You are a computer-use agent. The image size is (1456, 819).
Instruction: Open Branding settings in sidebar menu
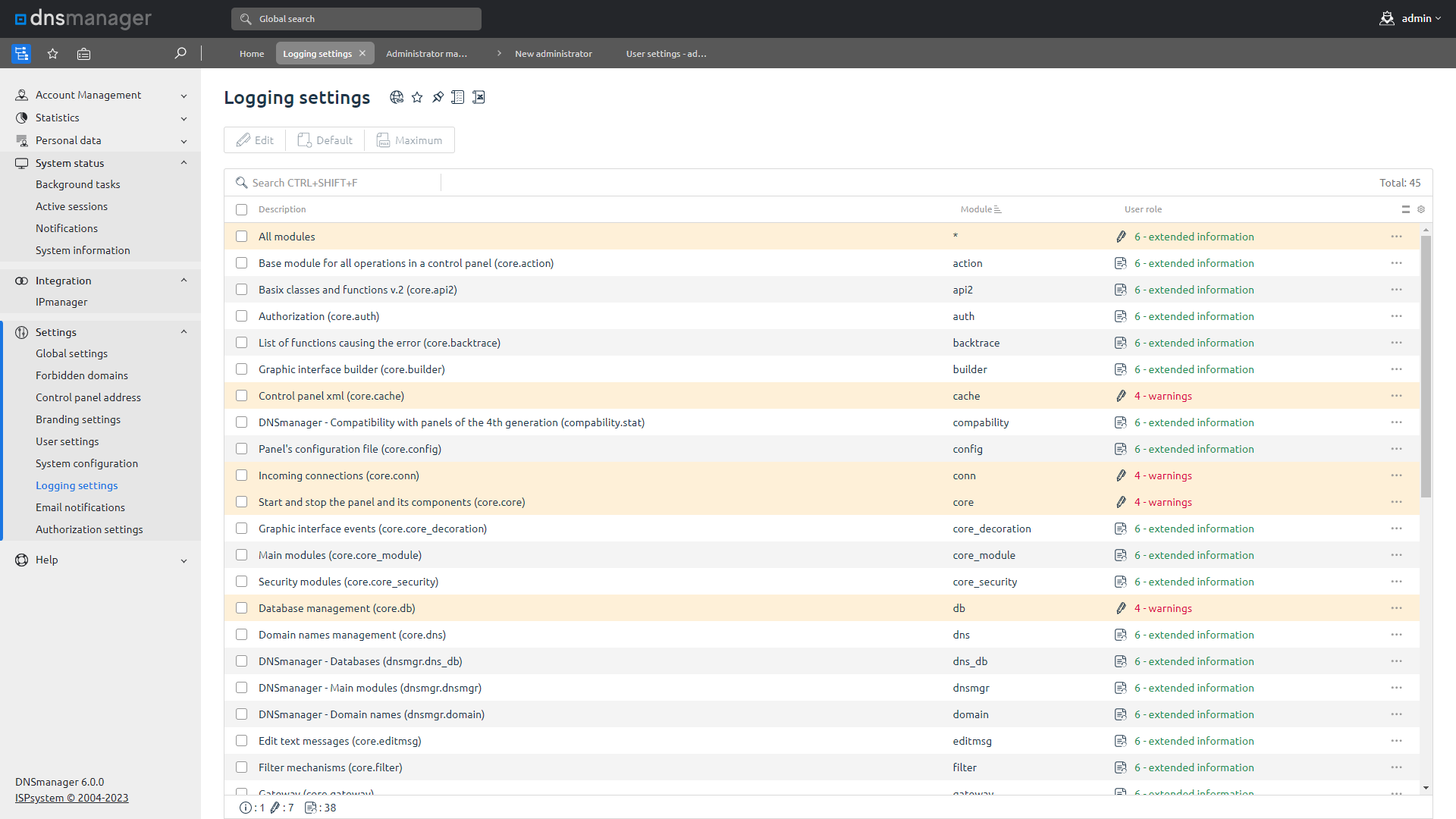(78, 419)
